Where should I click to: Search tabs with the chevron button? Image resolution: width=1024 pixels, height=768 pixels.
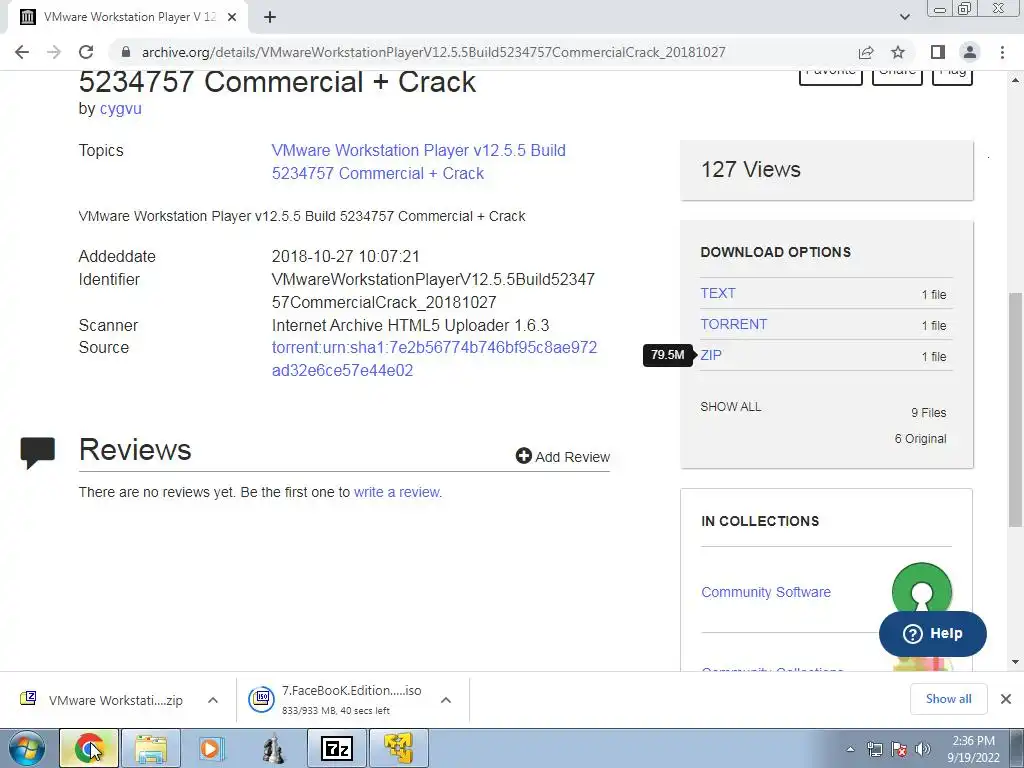pyautogui.click(x=904, y=17)
